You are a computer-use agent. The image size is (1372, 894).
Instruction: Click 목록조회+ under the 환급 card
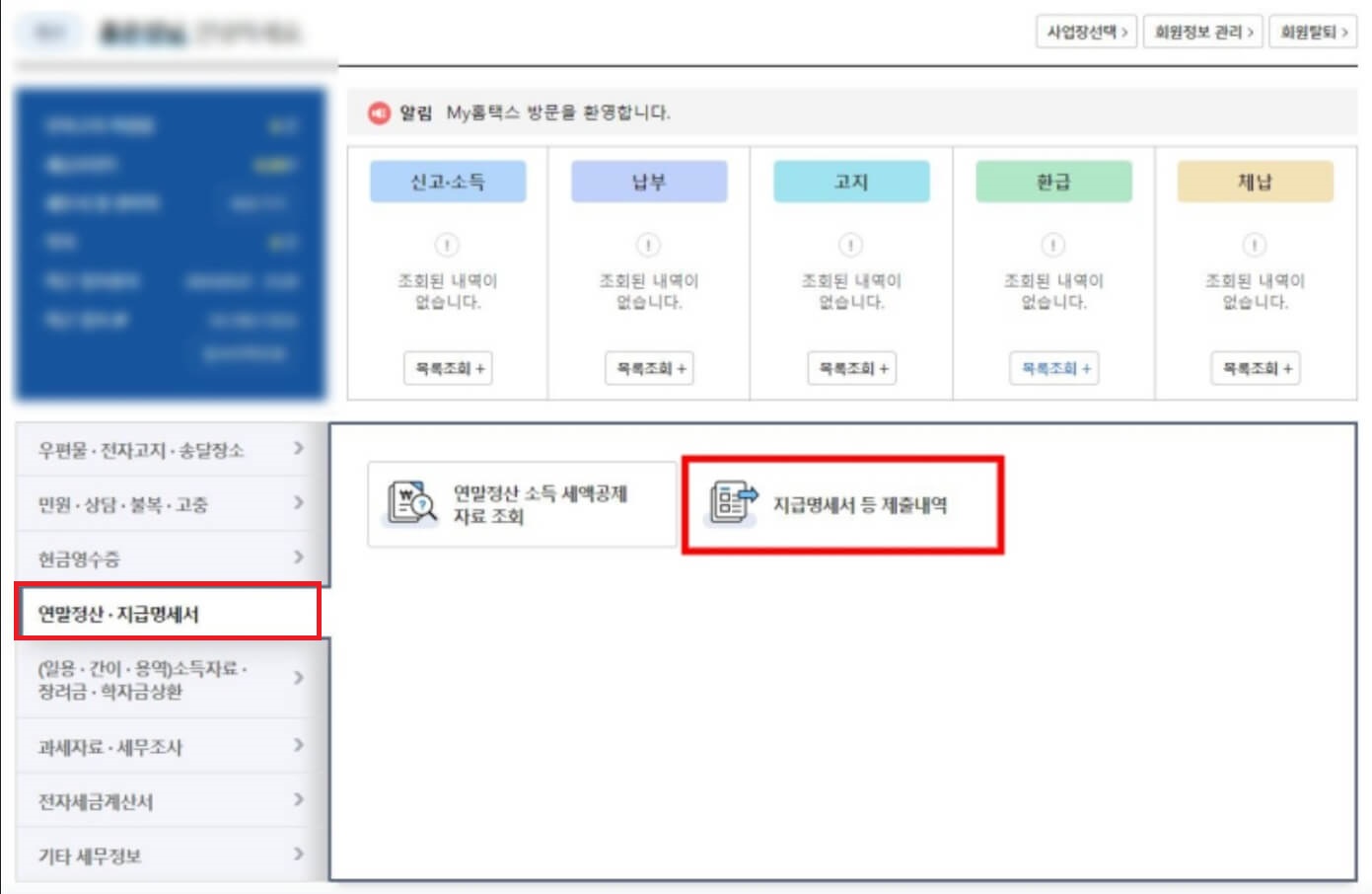(x=1052, y=369)
